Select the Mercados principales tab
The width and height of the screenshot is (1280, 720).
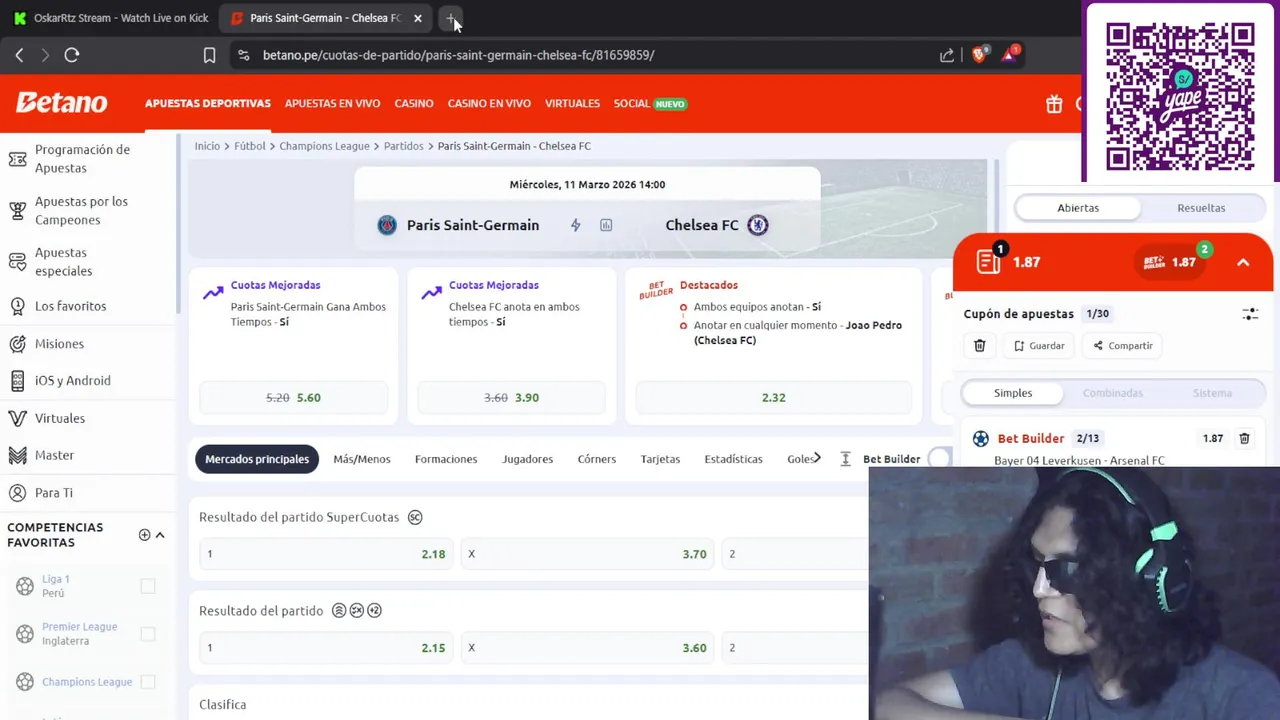257,459
